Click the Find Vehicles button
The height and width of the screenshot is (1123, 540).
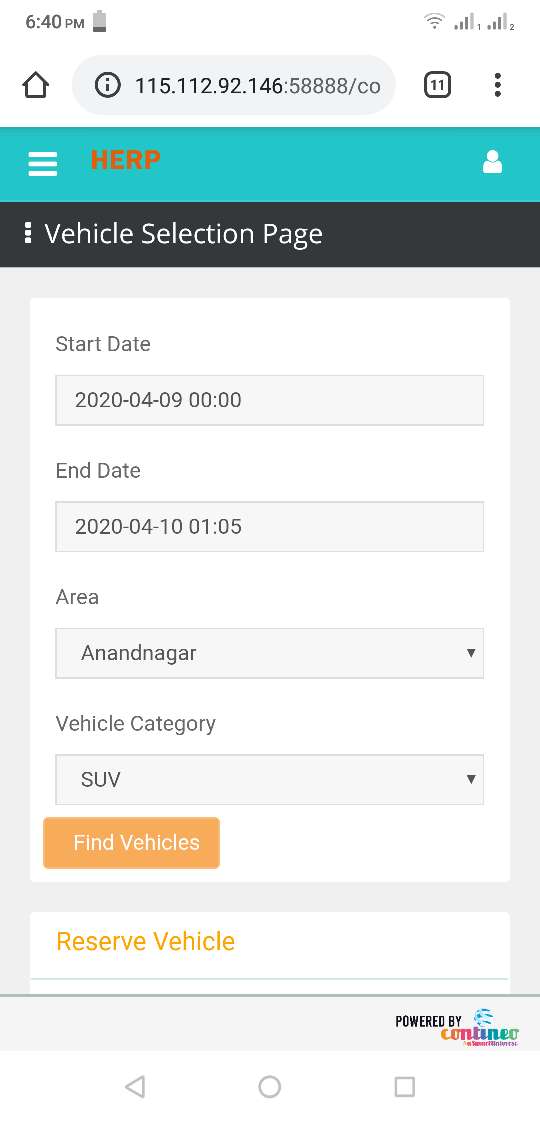coord(132,843)
